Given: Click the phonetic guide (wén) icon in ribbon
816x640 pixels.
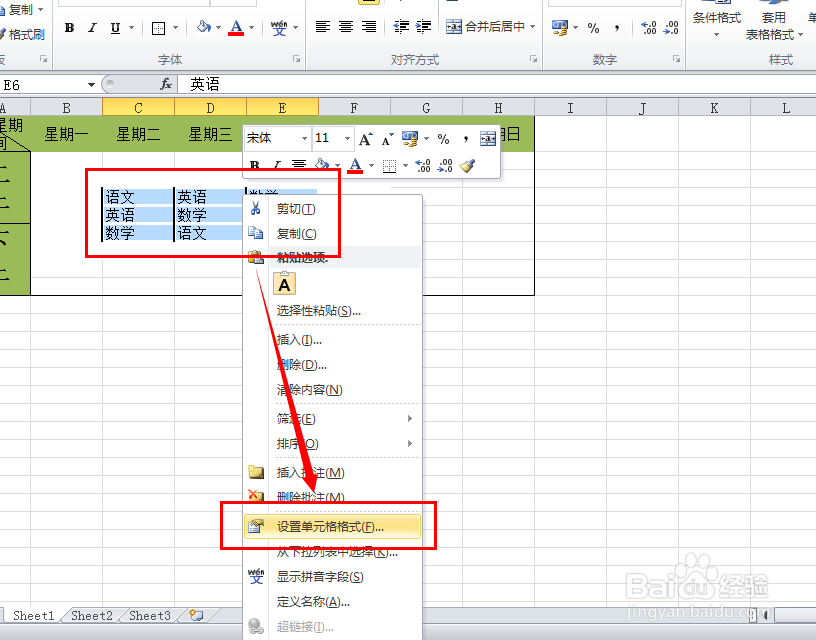Looking at the screenshot, I should [x=279, y=28].
